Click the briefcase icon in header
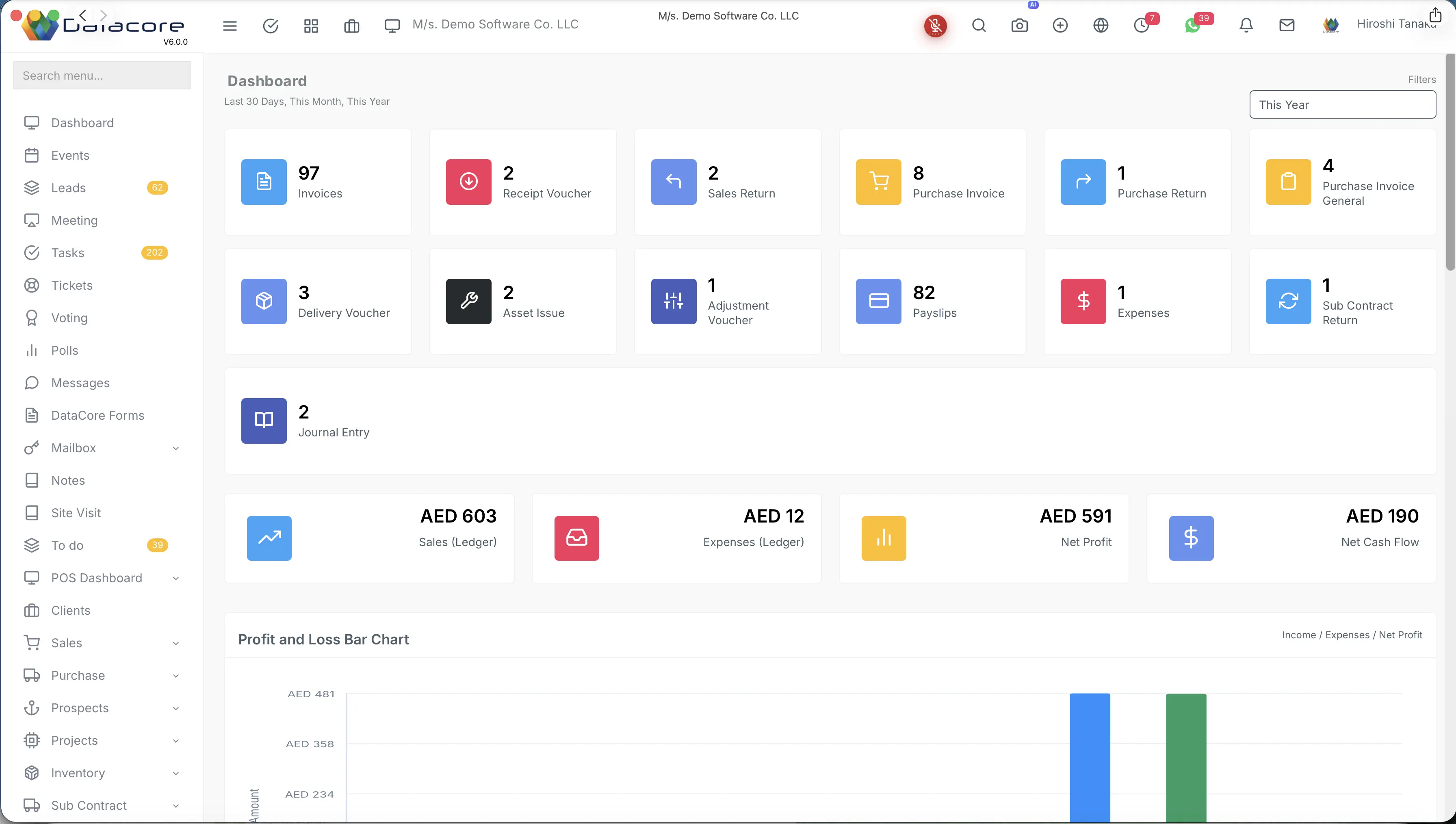 pos(352,26)
